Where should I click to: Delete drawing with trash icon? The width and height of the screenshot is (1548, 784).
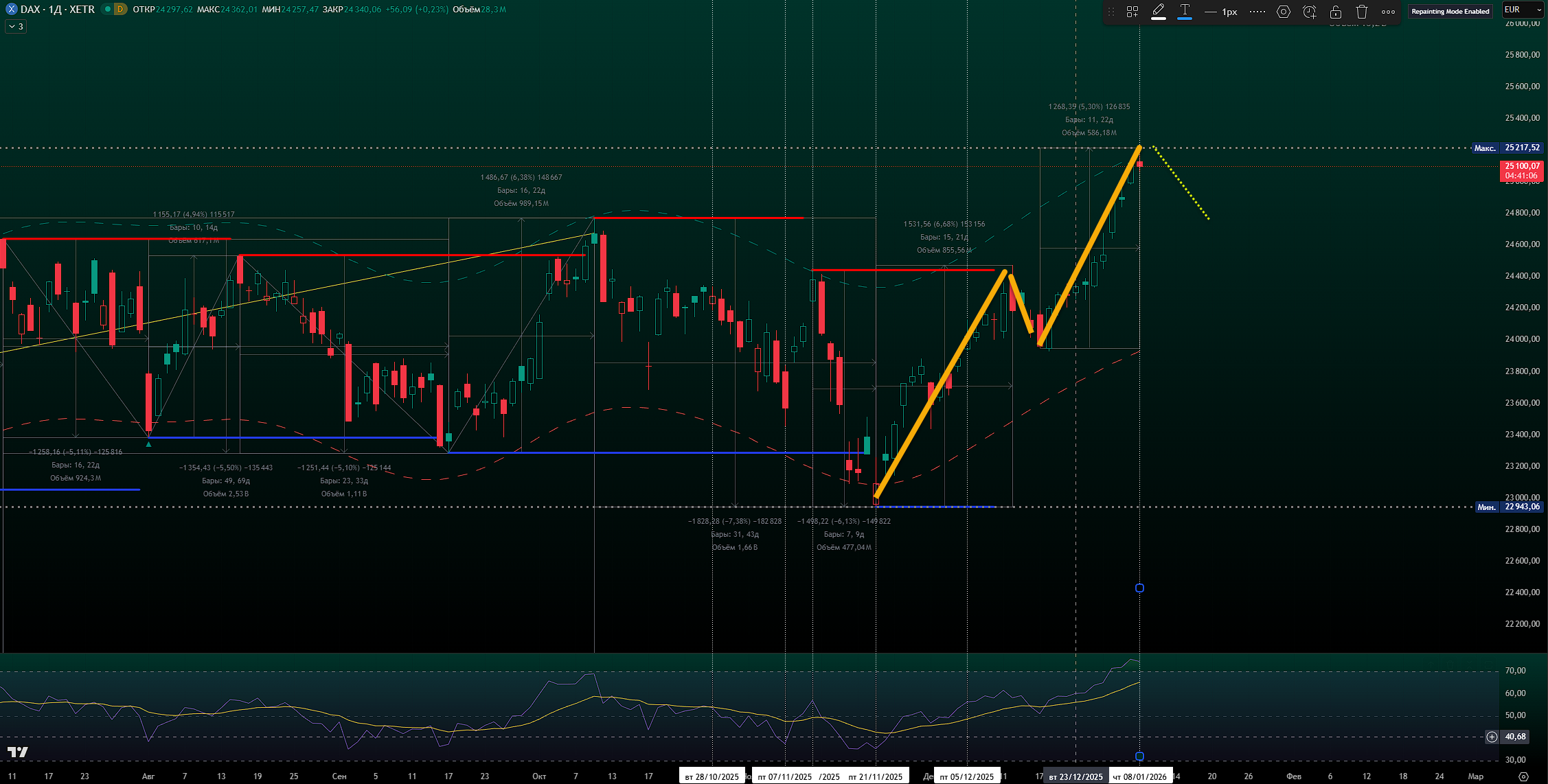(x=1362, y=12)
